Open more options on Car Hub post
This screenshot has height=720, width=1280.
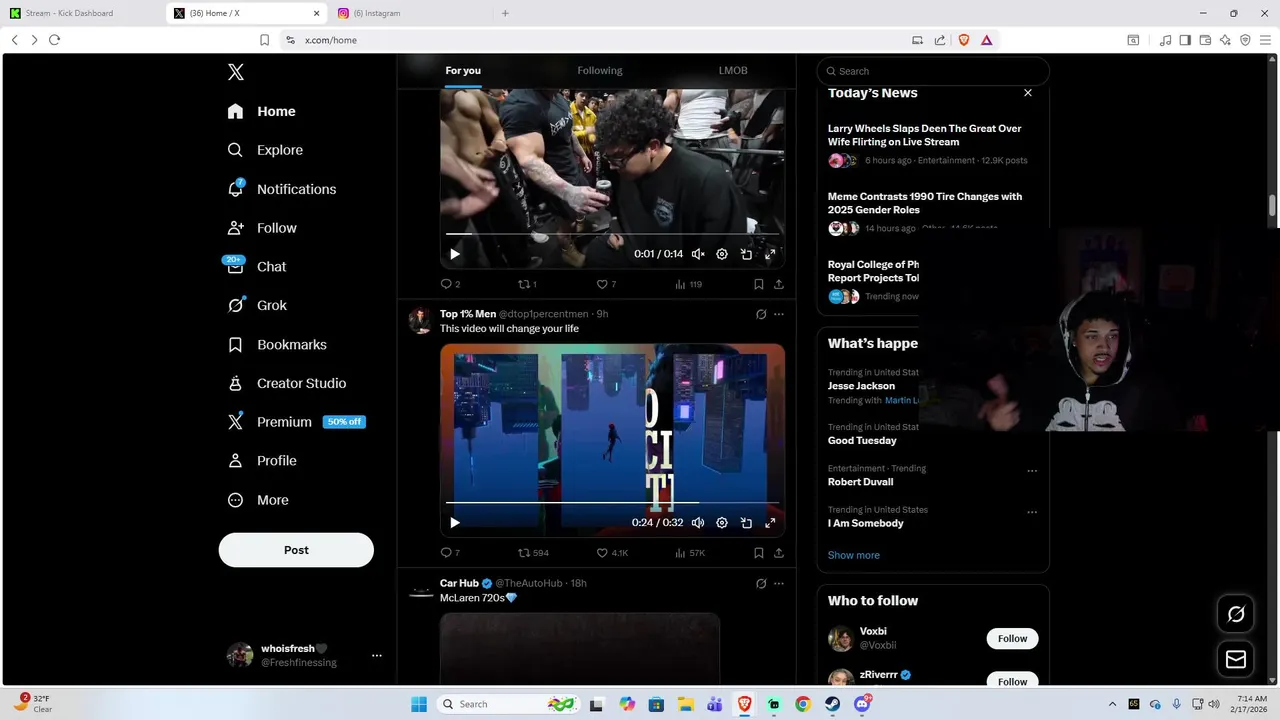[x=779, y=583]
